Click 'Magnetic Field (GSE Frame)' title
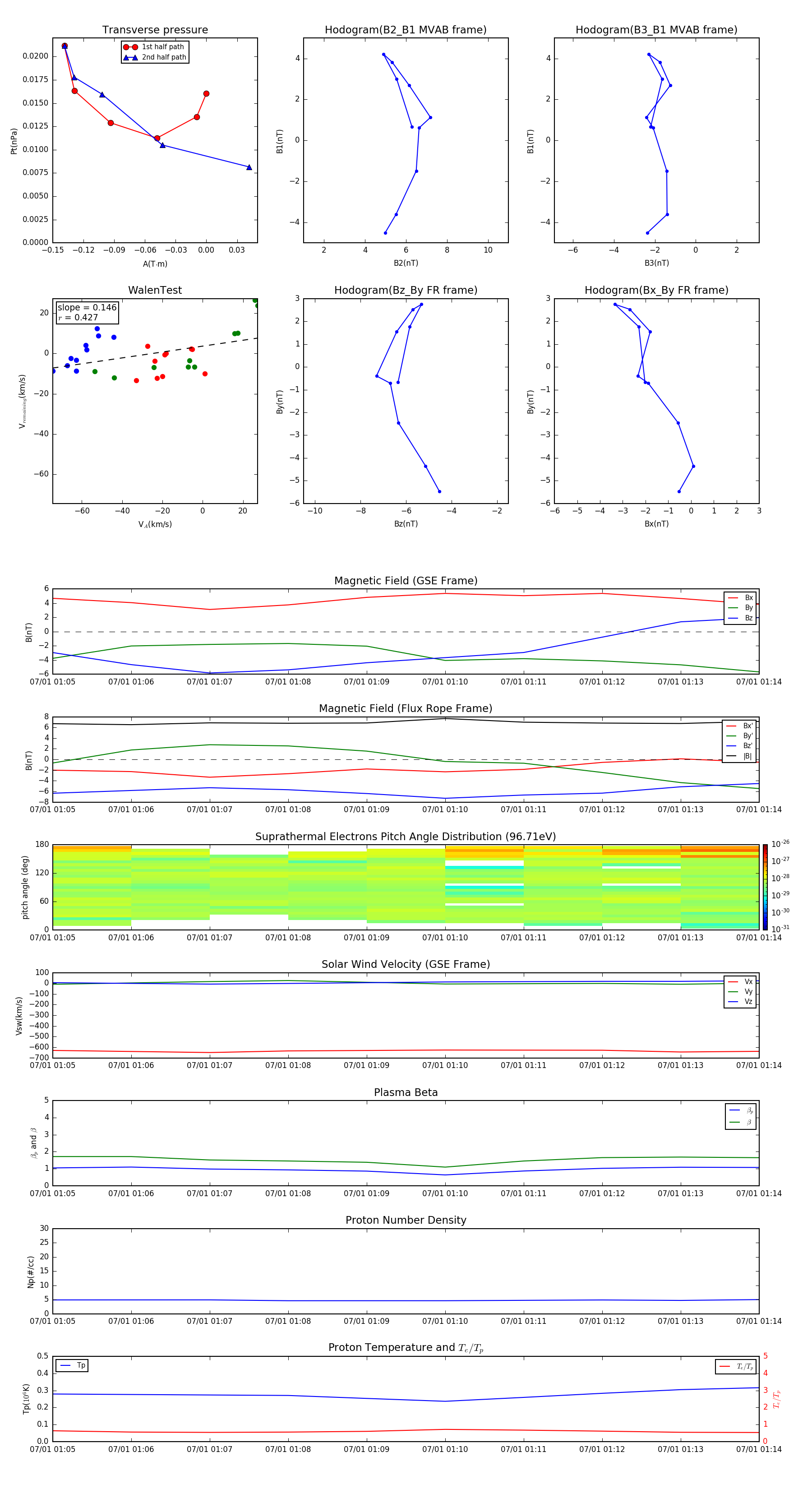 coord(406,581)
